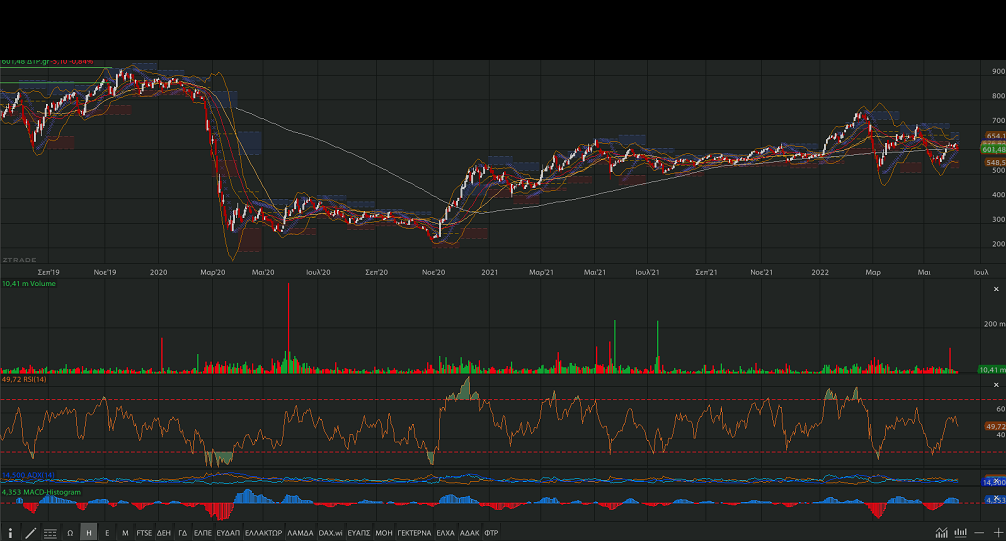Close the Volume indicator panel

tap(995, 284)
